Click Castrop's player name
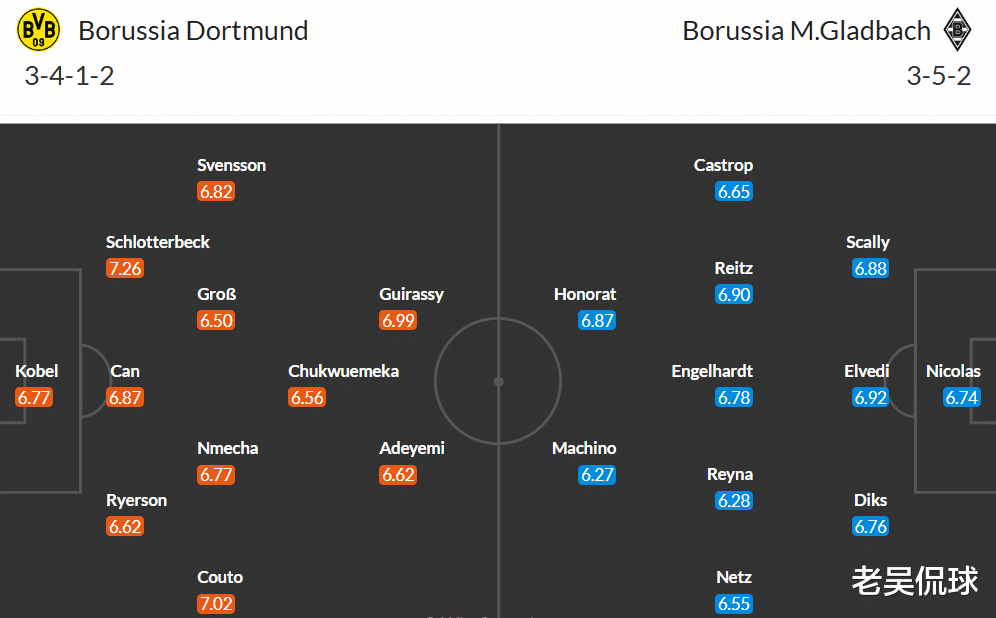 pyautogui.click(x=723, y=165)
